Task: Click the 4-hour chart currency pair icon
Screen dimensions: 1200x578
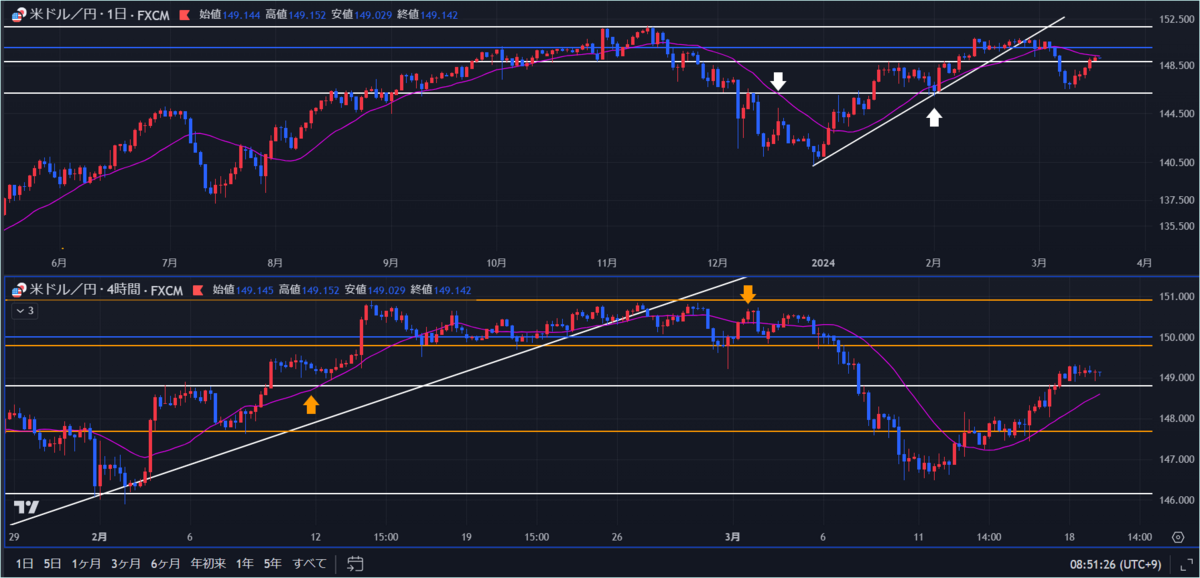Action: pyautogui.click(x=16, y=290)
